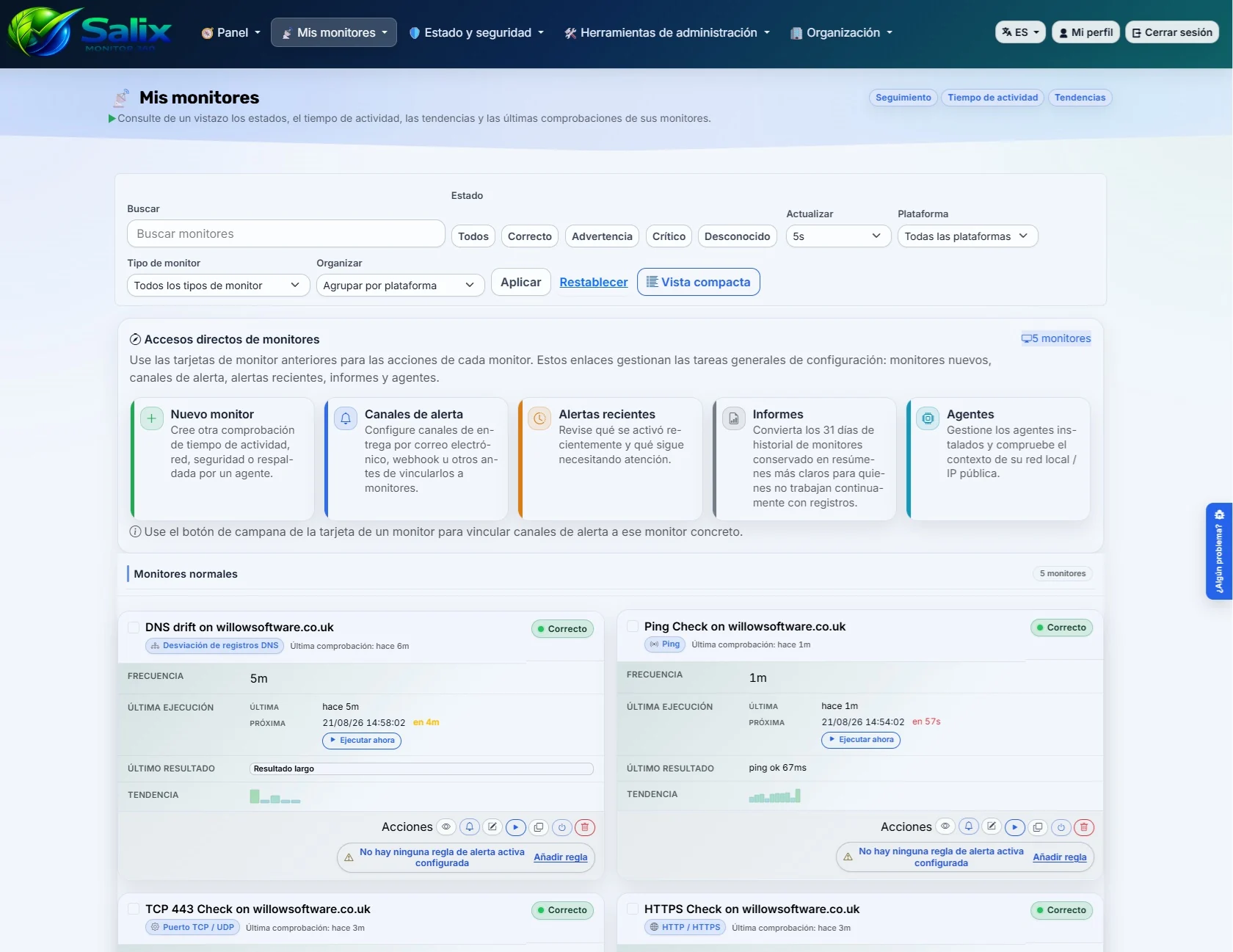
Task: Open the Estado y seguridad menu
Action: tap(476, 32)
